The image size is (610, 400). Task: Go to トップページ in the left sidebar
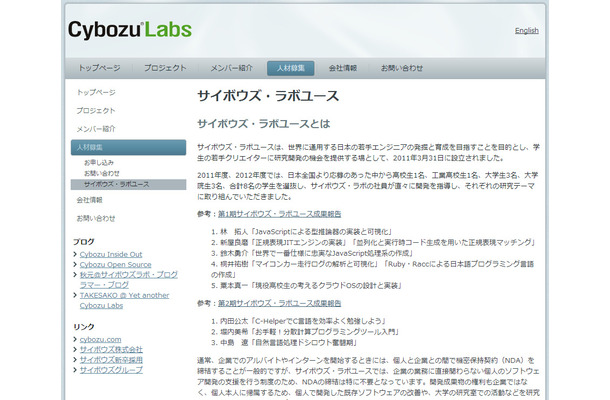tap(96, 93)
